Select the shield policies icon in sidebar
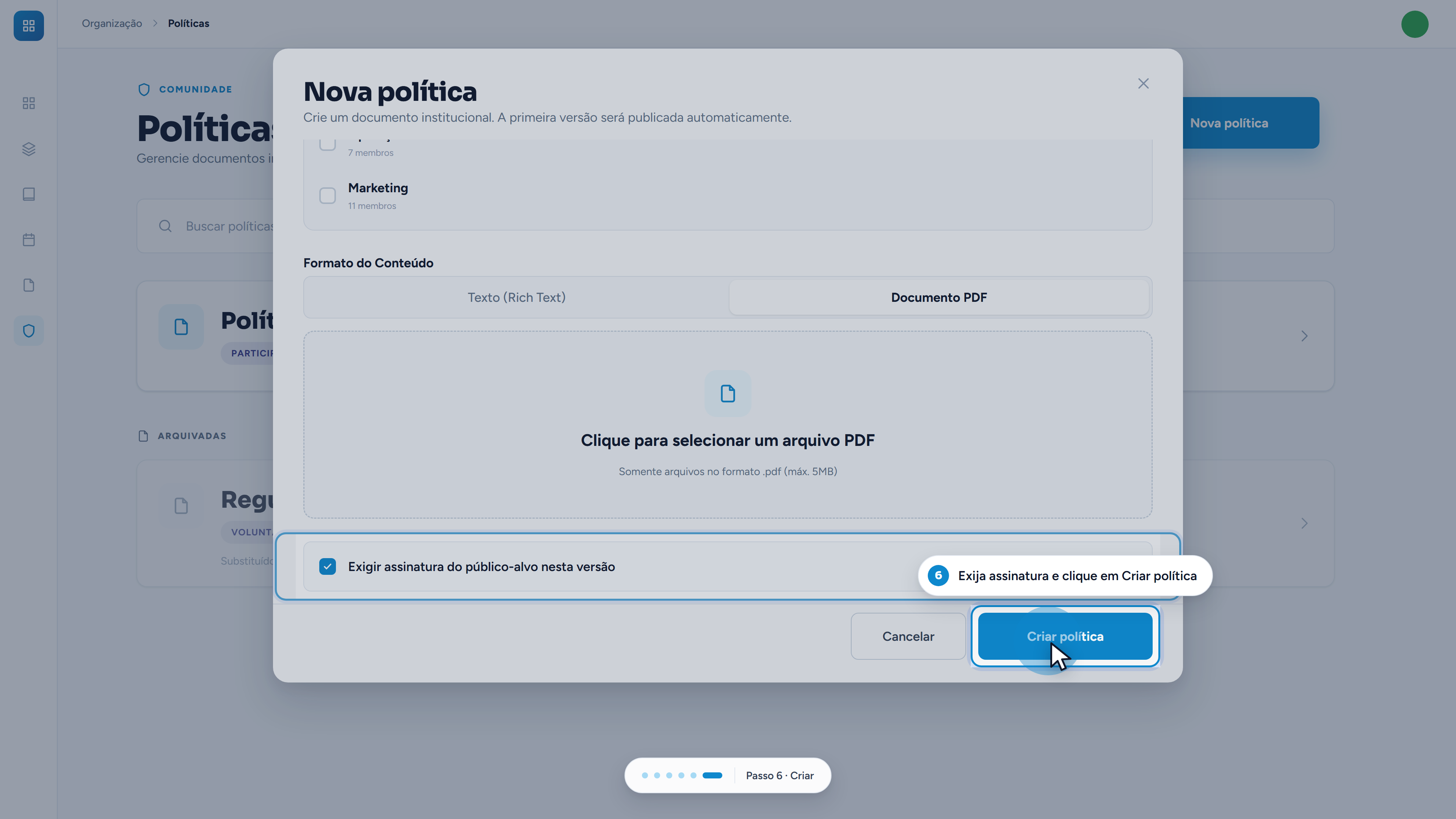This screenshot has width=1456, height=819. tap(28, 331)
